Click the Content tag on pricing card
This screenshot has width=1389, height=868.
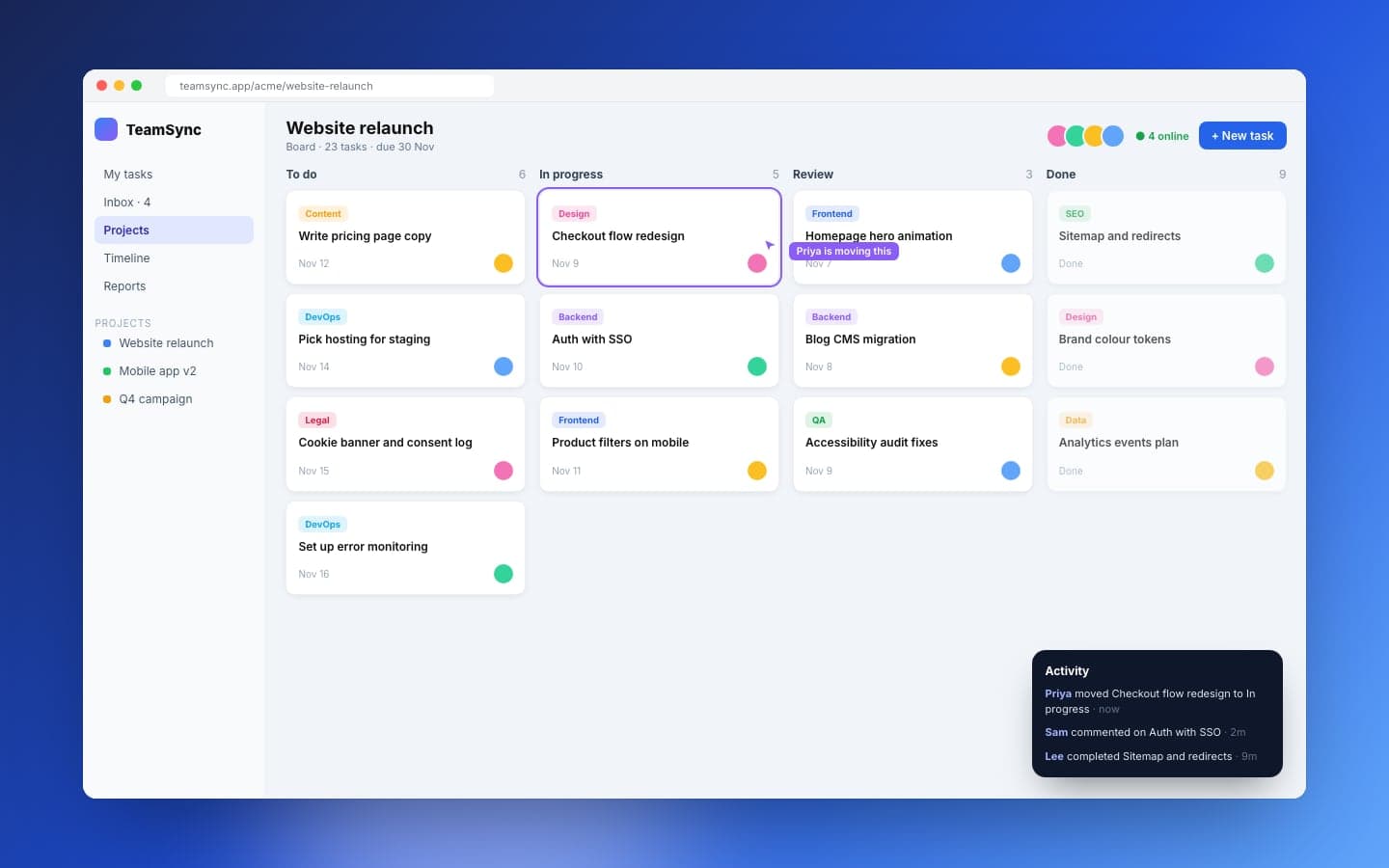[323, 214]
